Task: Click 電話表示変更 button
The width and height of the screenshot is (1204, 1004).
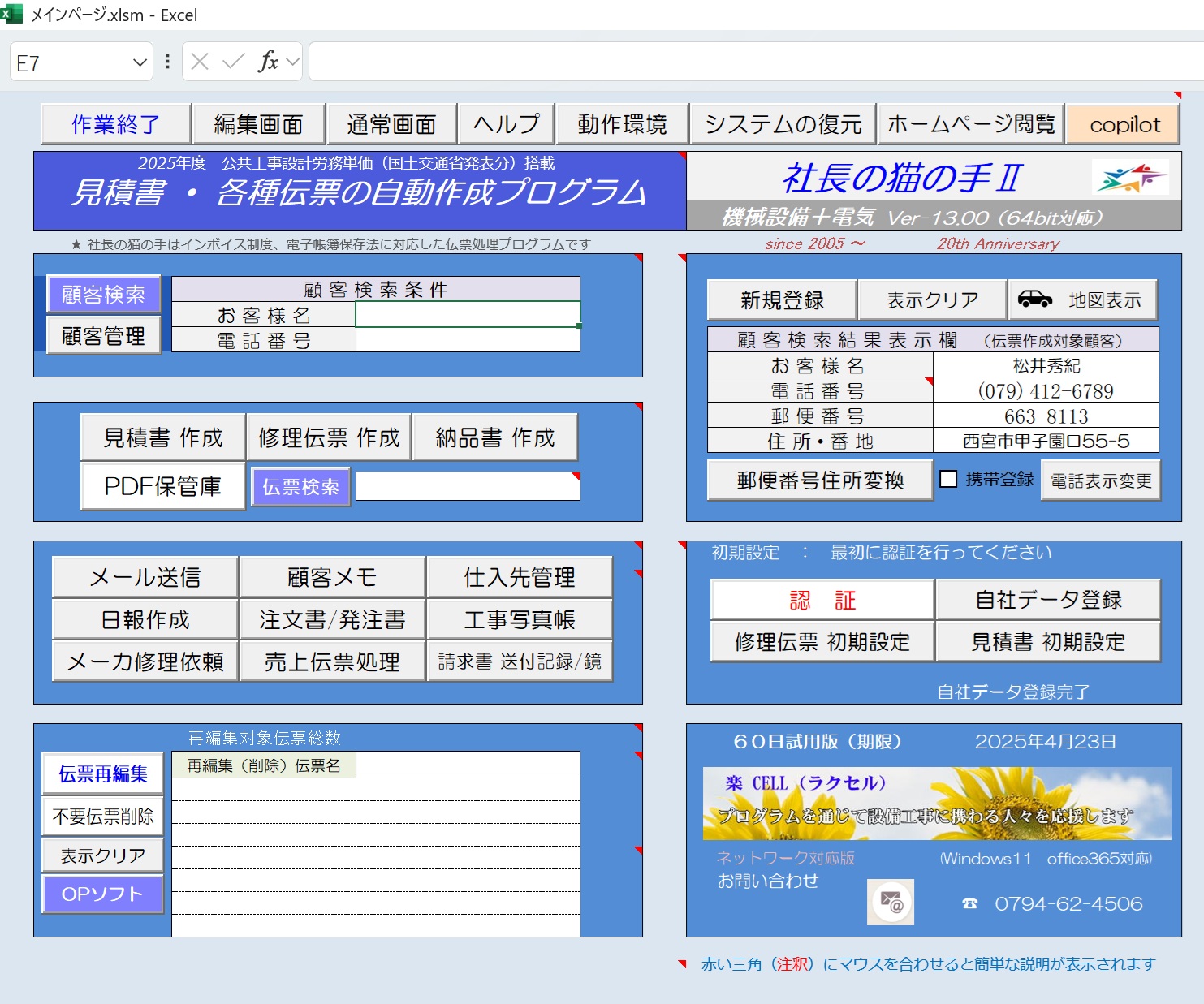Action: (1101, 480)
